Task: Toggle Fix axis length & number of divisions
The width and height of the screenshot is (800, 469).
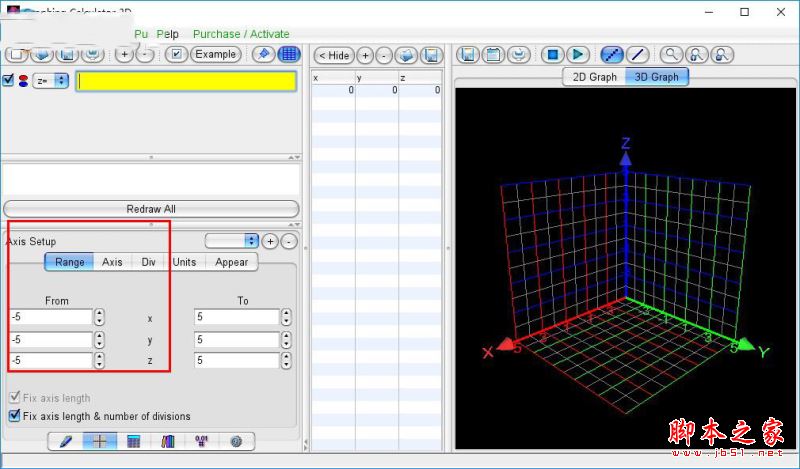Action: (x=14, y=416)
